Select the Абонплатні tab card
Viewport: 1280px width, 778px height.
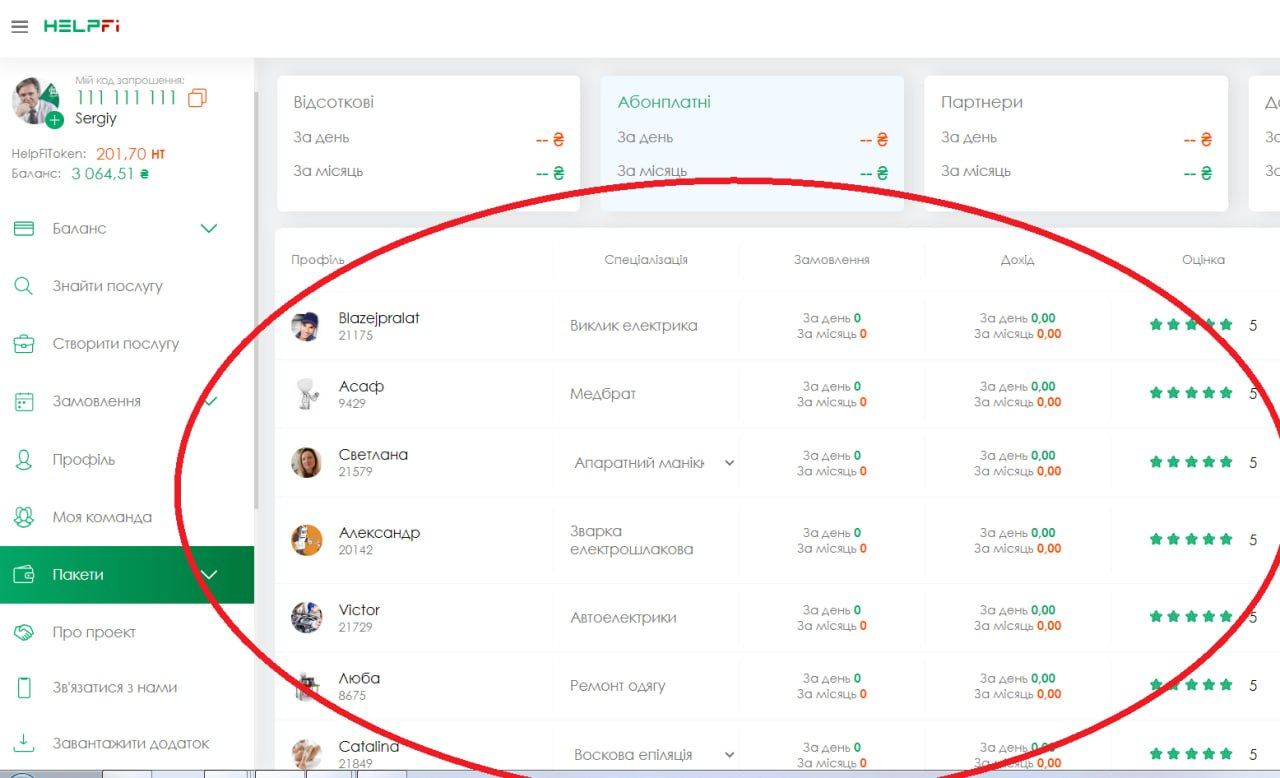tap(751, 142)
